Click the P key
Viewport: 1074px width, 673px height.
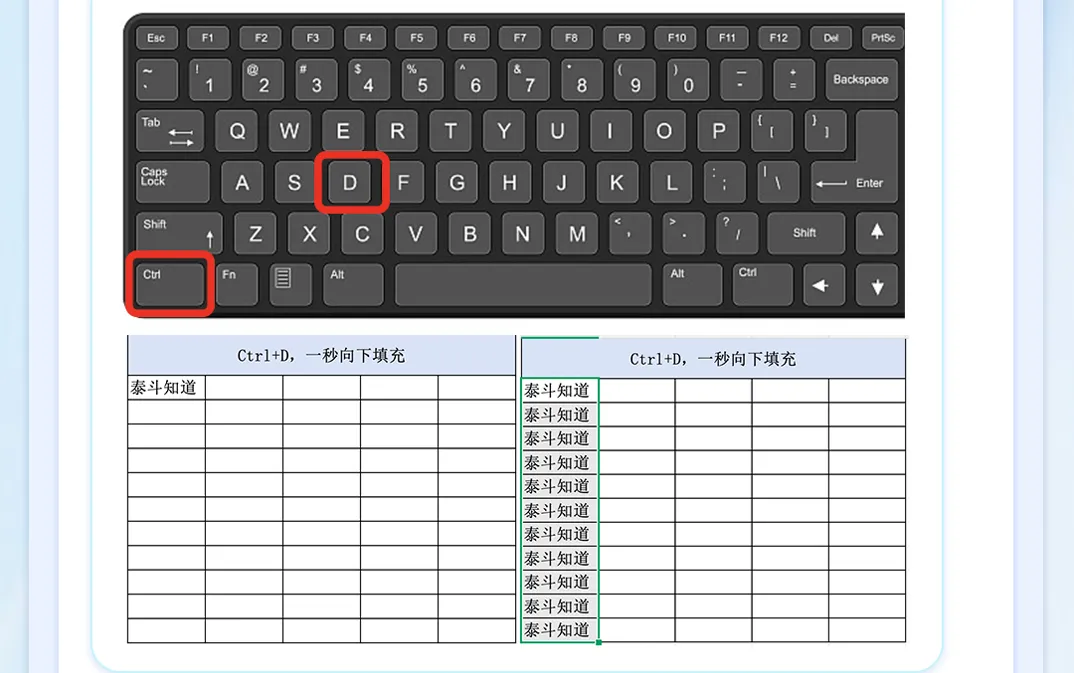(718, 131)
